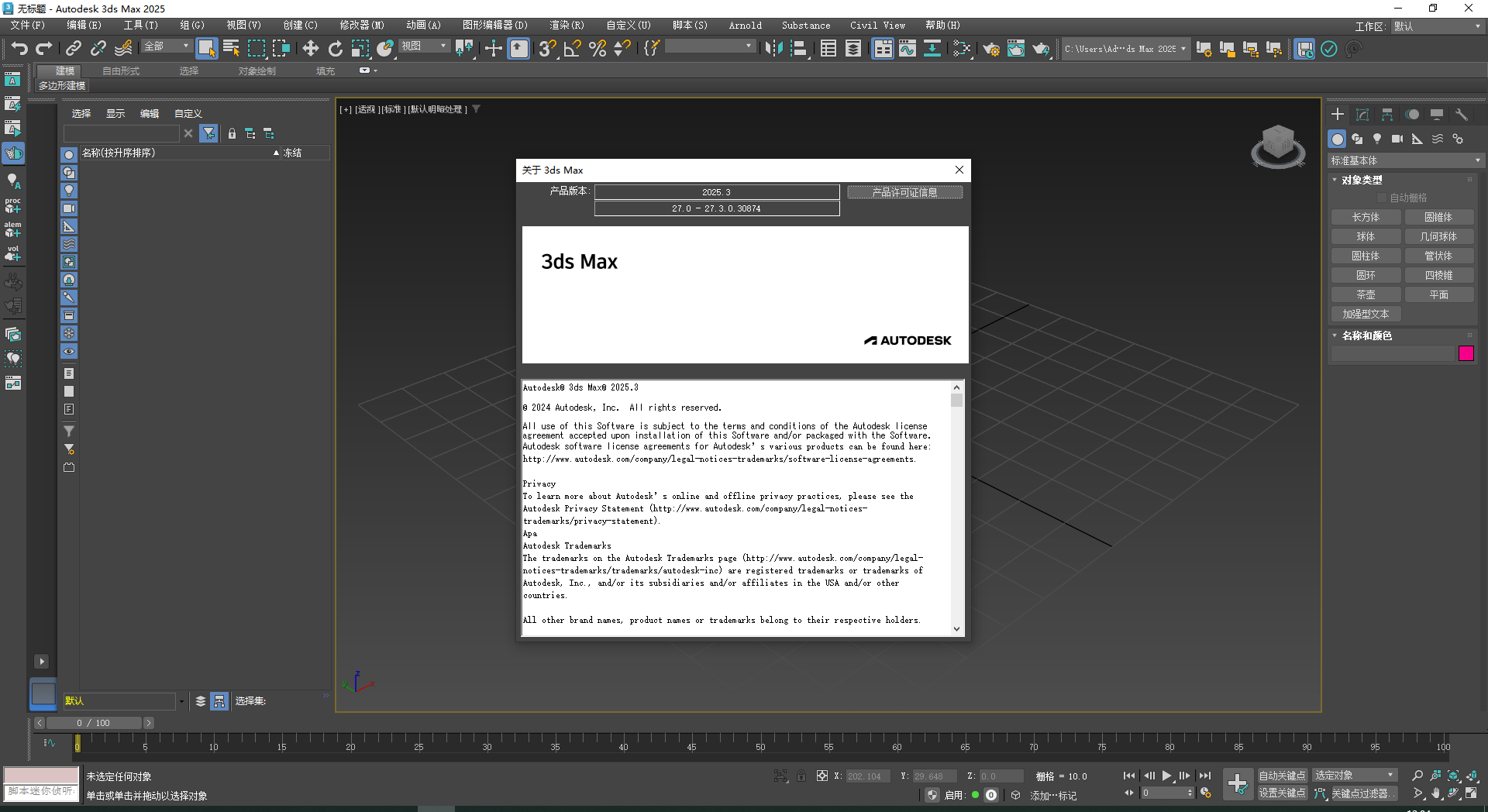Click the Undo icon
The image size is (1488, 812).
(x=20, y=48)
